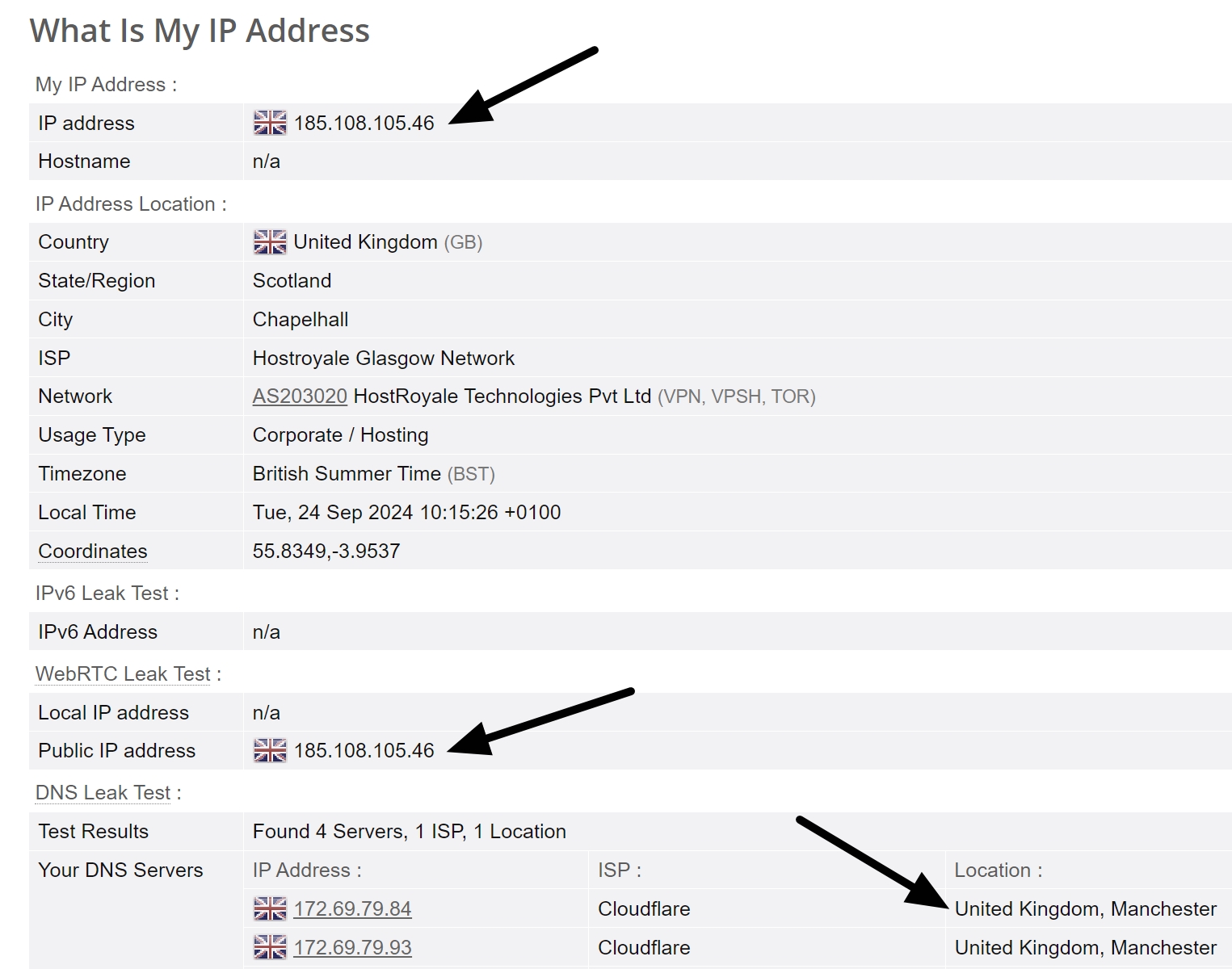Click the Local Time value for 24 Sep 2024
This screenshot has height=969, width=1232.
pos(406,512)
